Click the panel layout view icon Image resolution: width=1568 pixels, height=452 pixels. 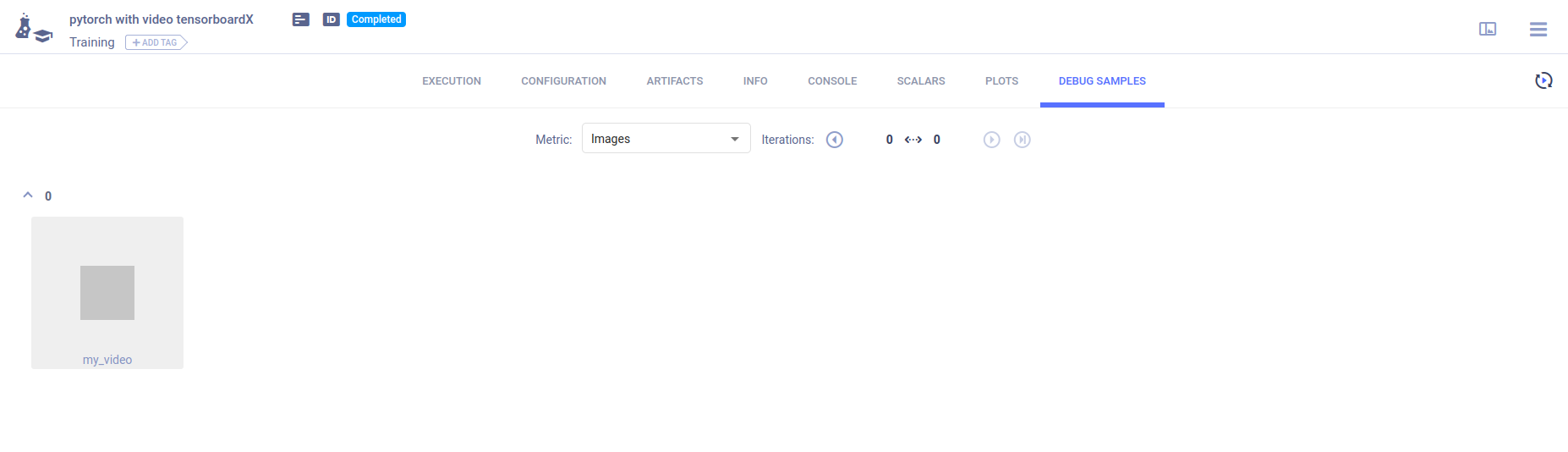point(1487,30)
